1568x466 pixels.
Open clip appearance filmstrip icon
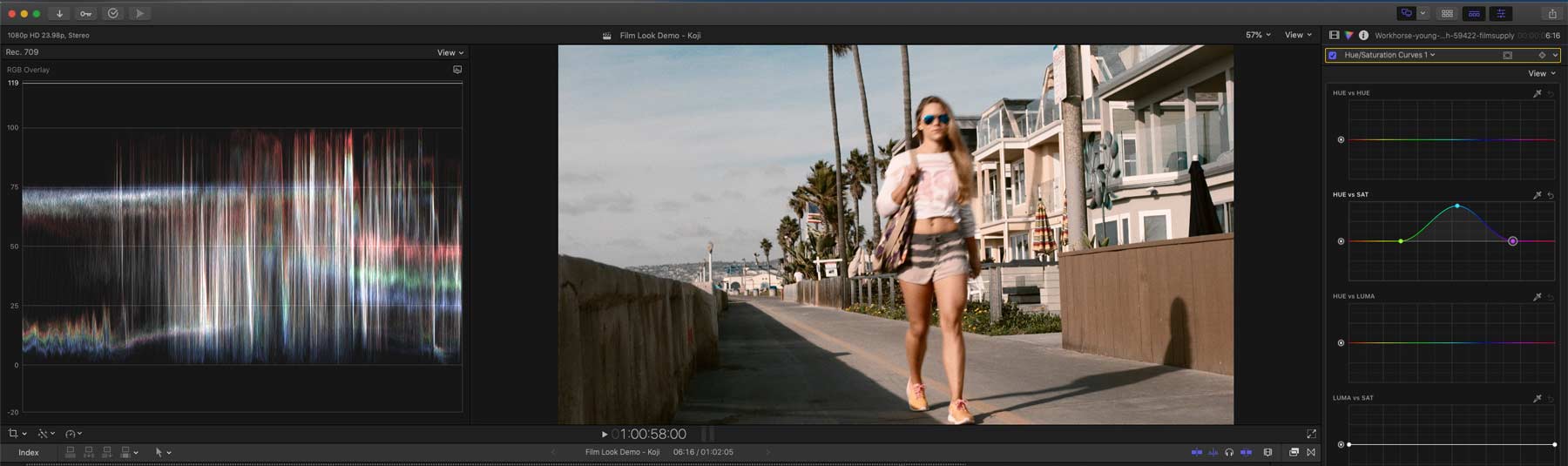1267,453
